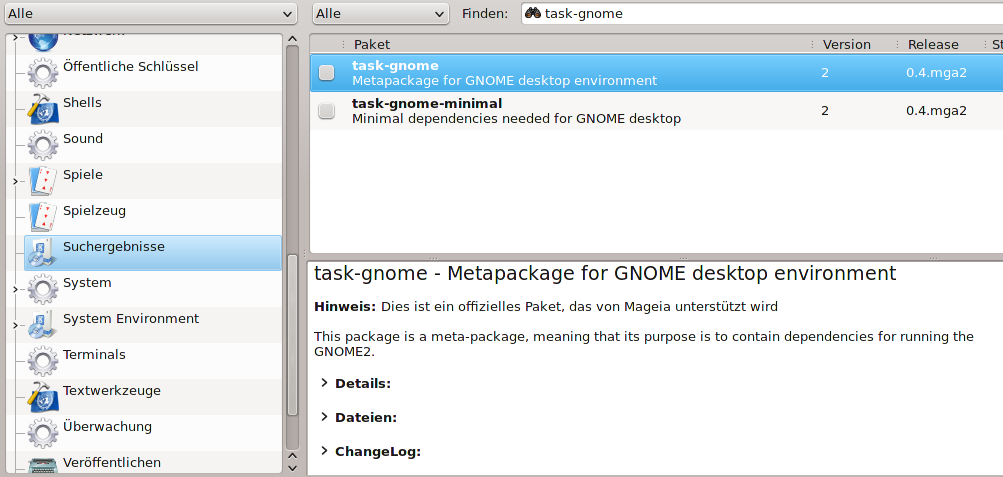Select the Sound category label
This screenshot has height=477, width=1003.
tap(83, 138)
